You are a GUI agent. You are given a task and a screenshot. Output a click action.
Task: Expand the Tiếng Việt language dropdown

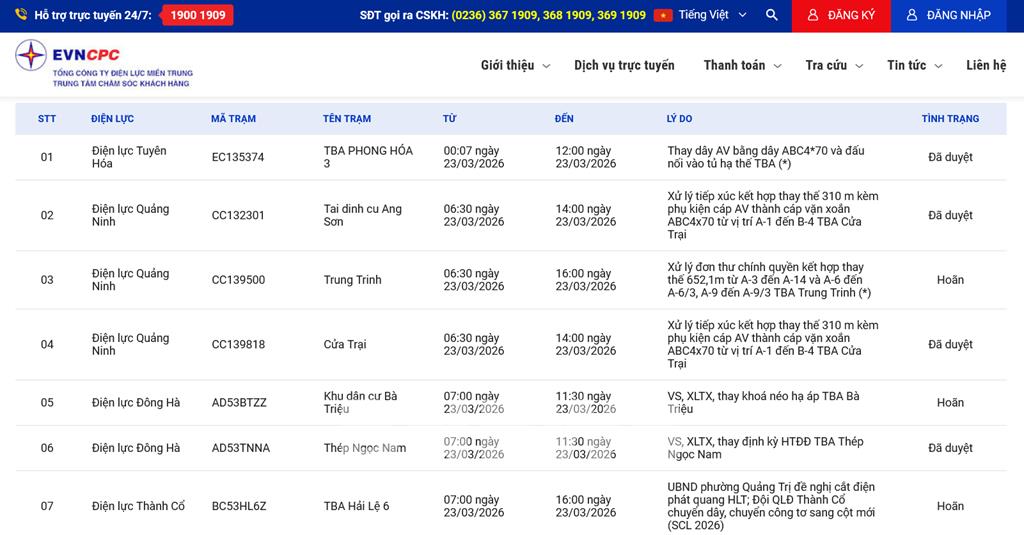click(x=711, y=15)
